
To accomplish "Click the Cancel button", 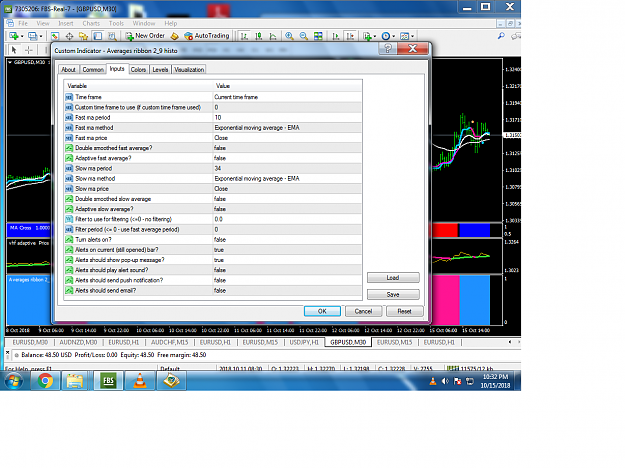I will [363, 311].
